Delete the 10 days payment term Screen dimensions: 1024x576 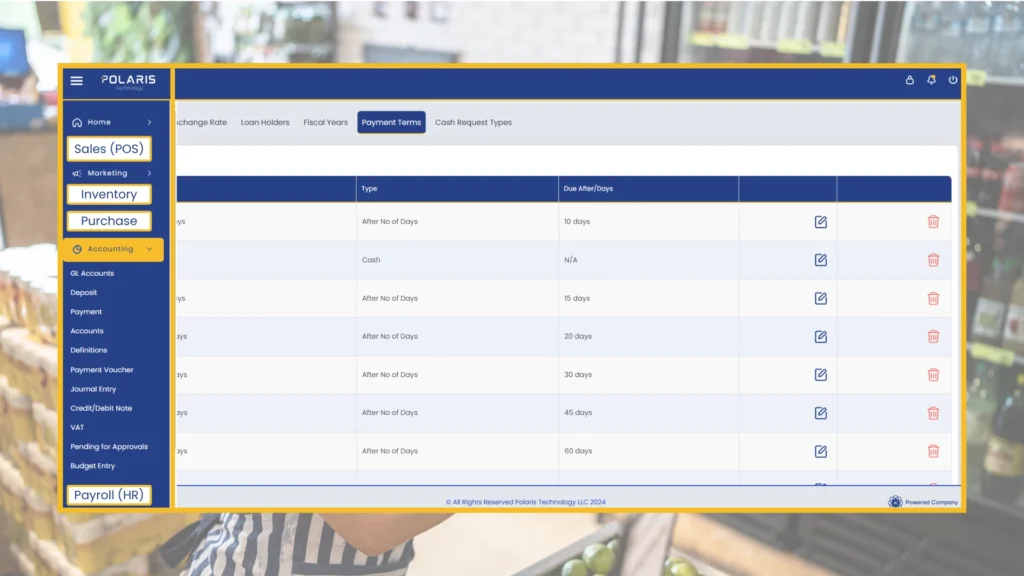[933, 222]
